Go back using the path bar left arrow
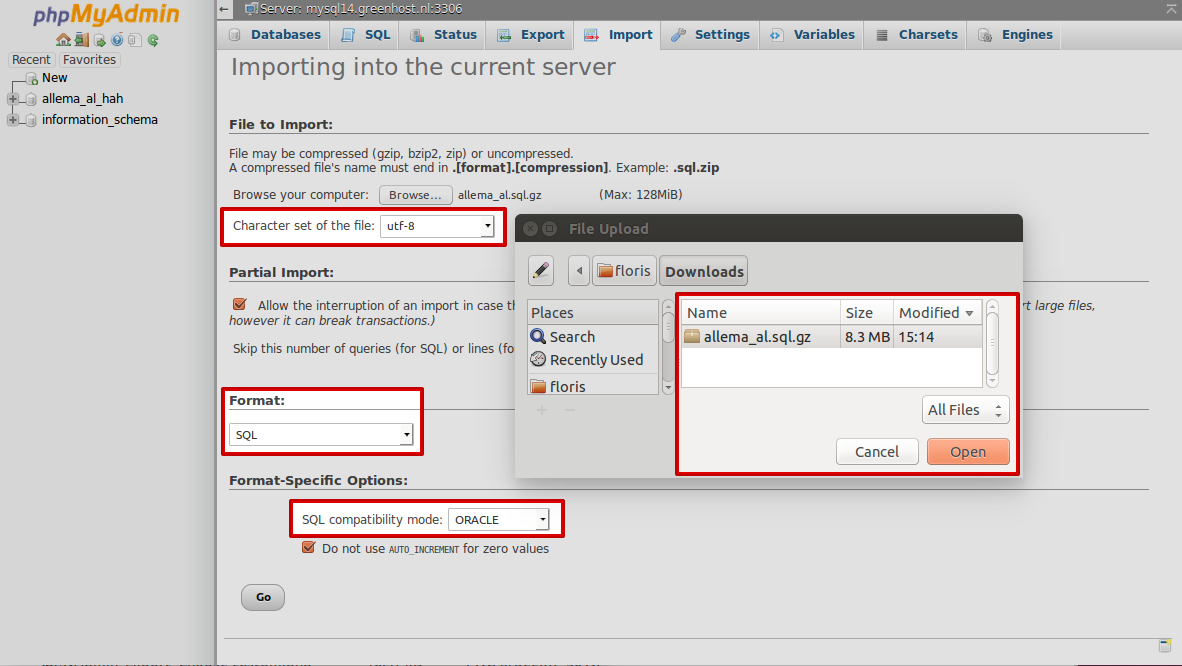 click(579, 271)
